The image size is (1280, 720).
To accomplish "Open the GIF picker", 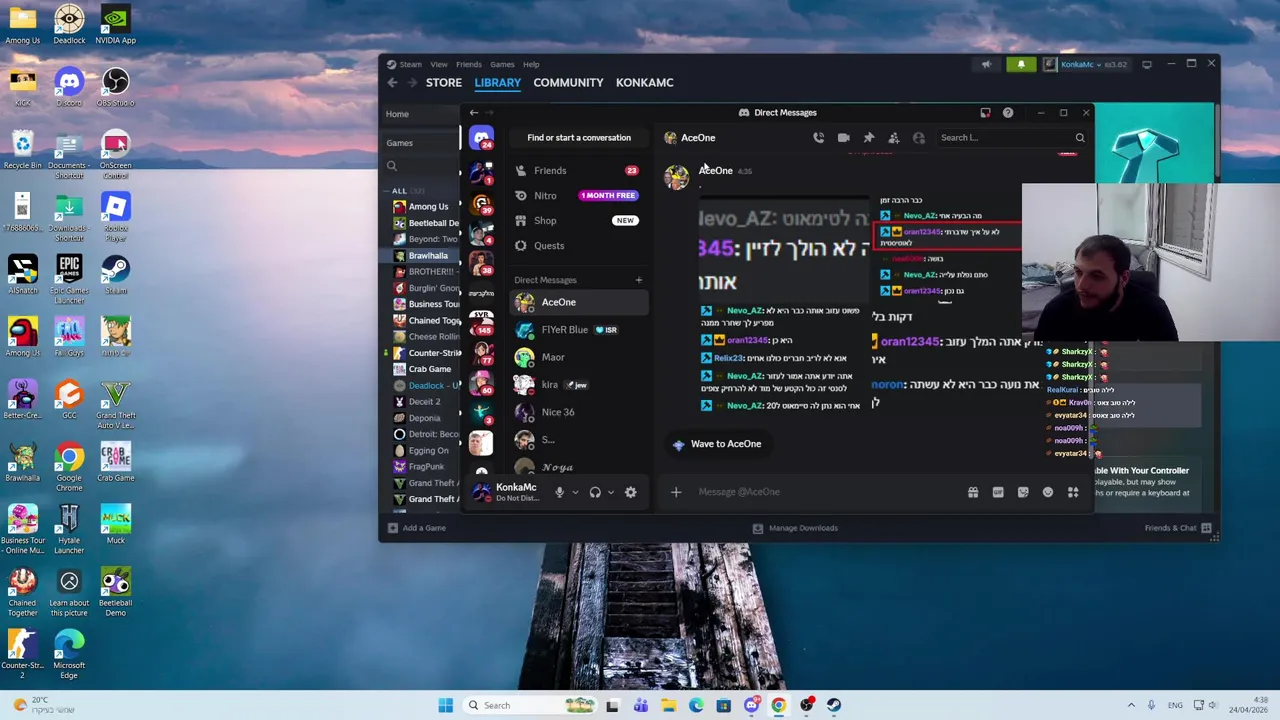I will [998, 492].
